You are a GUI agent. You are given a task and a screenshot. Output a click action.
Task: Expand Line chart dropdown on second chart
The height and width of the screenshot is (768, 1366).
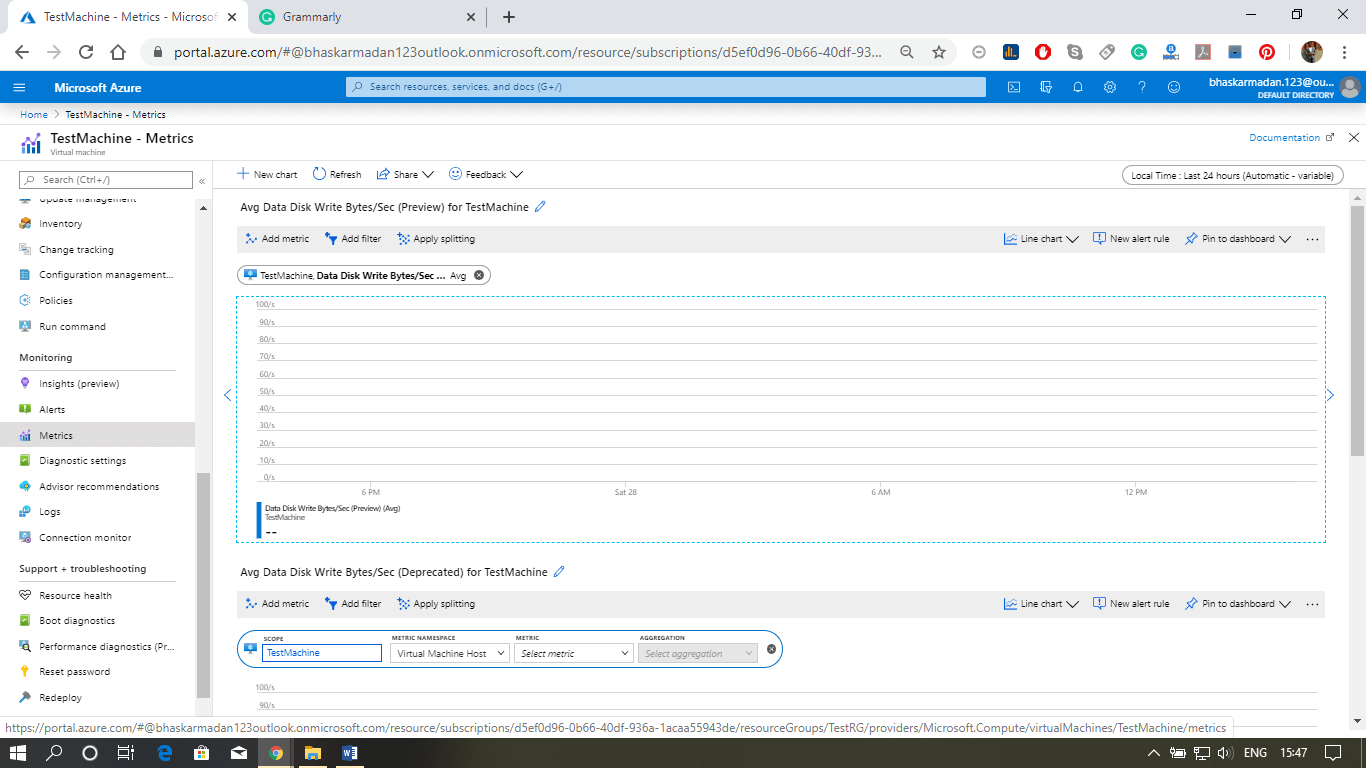1041,604
